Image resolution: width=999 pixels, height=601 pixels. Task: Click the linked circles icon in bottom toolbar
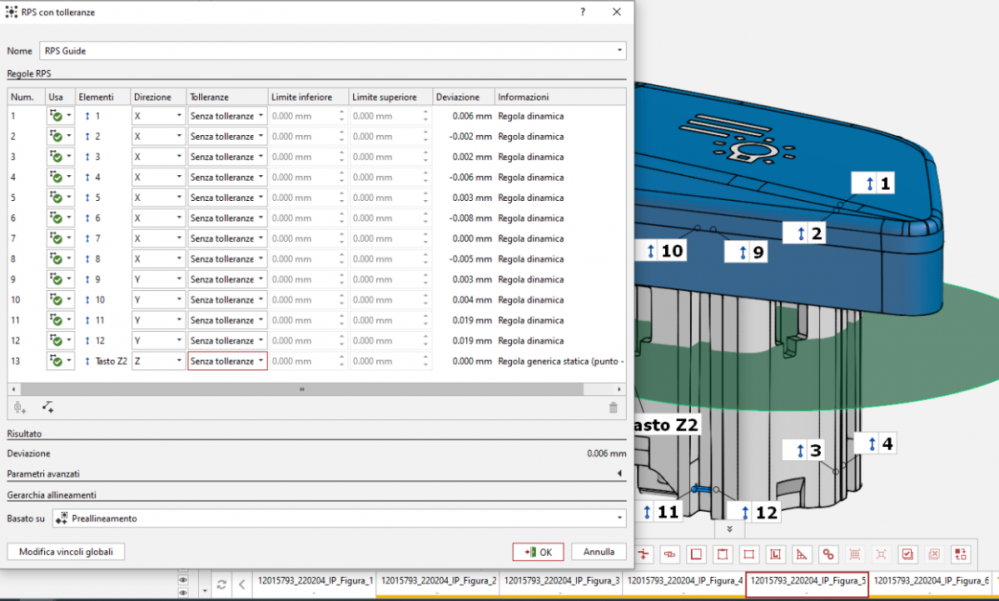(828, 553)
